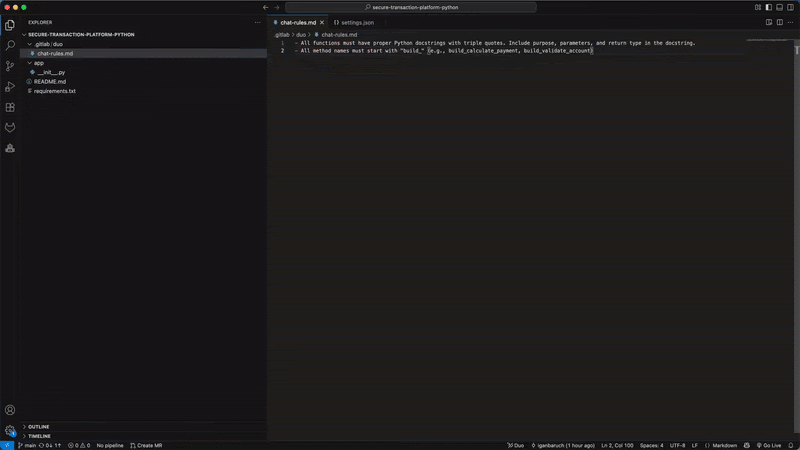Screen dimensions: 800x450
Task: Open the Source Control view
Action: [x=10, y=66]
